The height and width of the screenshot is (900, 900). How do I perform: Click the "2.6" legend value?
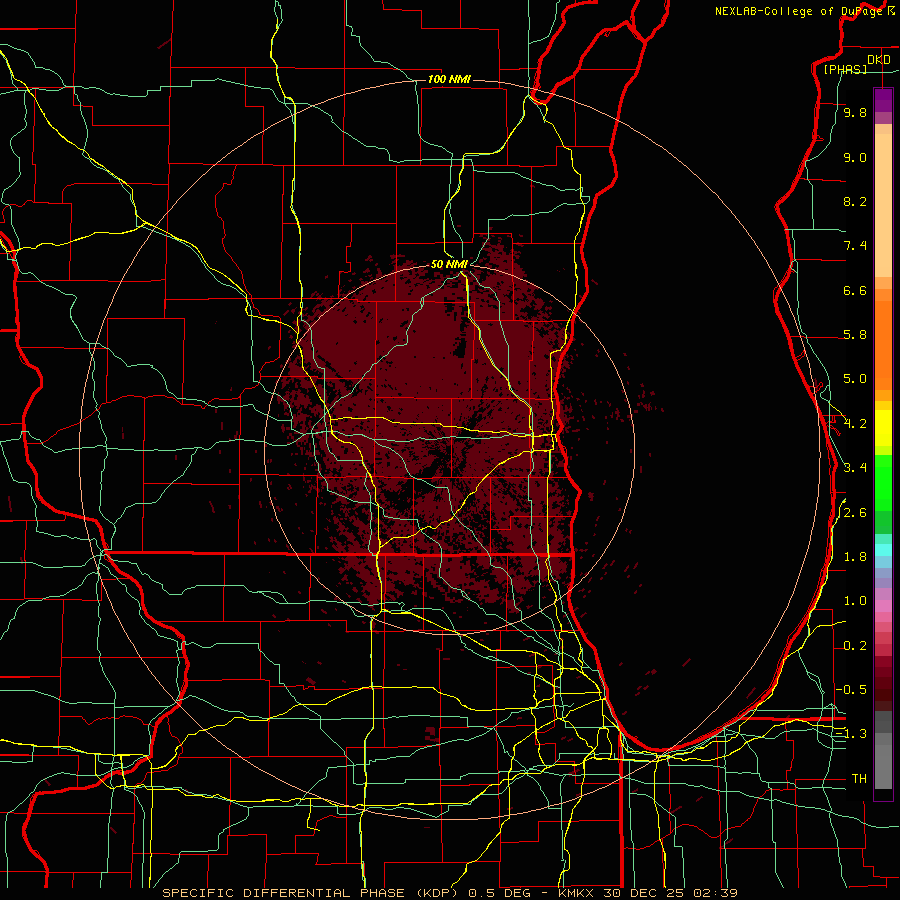[855, 513]
